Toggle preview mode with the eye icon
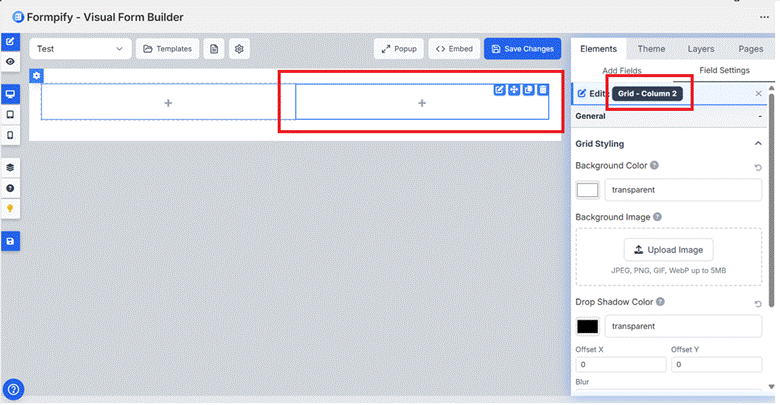The image size is (780, 405). pos(10,62)
